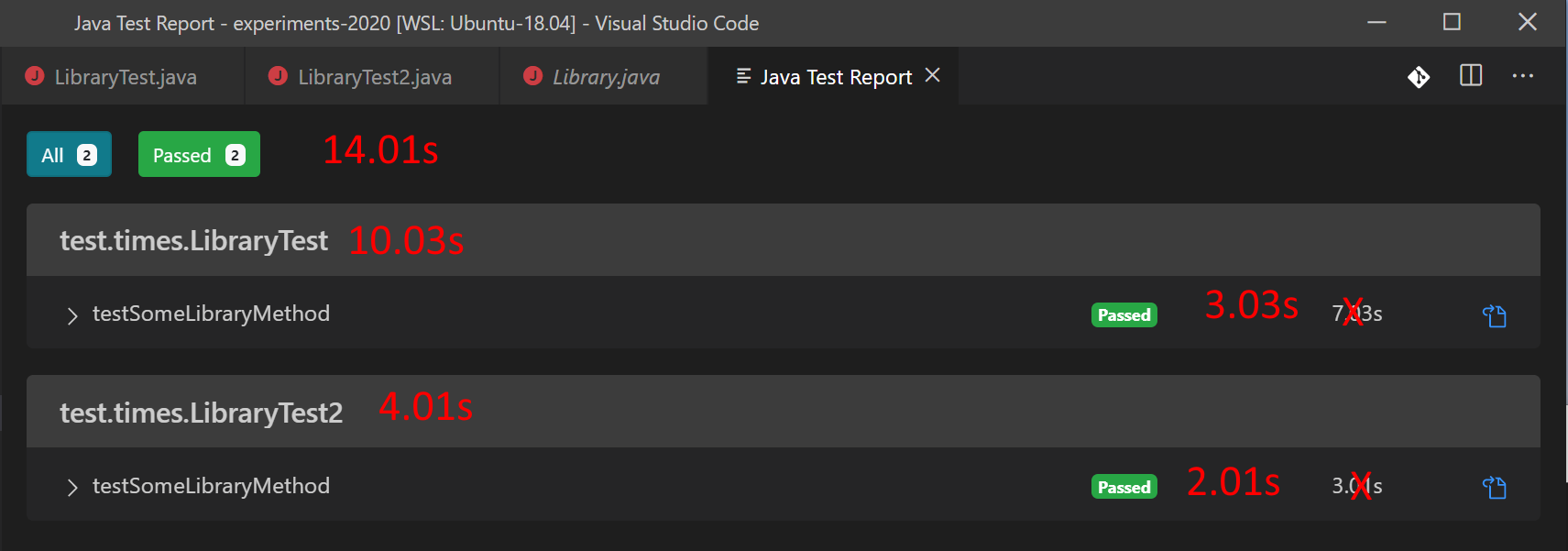Open the test source for the LibraryTest method

point(1495,316)
